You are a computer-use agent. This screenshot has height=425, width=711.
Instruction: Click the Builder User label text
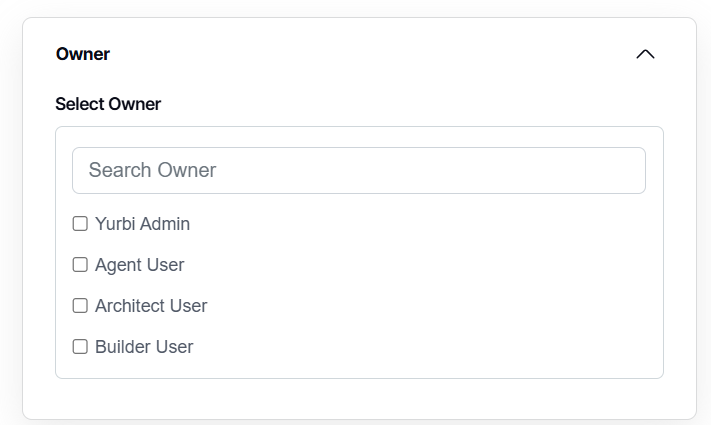(144, 347)
